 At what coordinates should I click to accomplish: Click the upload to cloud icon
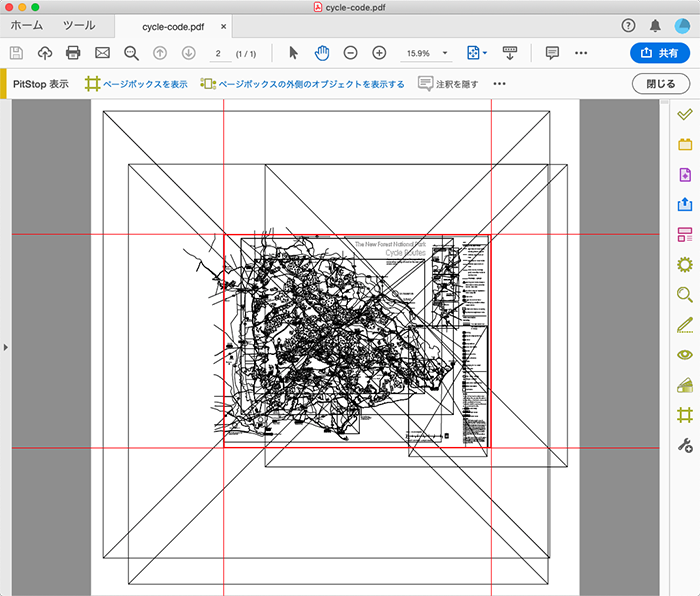click(x=45, y=53)
